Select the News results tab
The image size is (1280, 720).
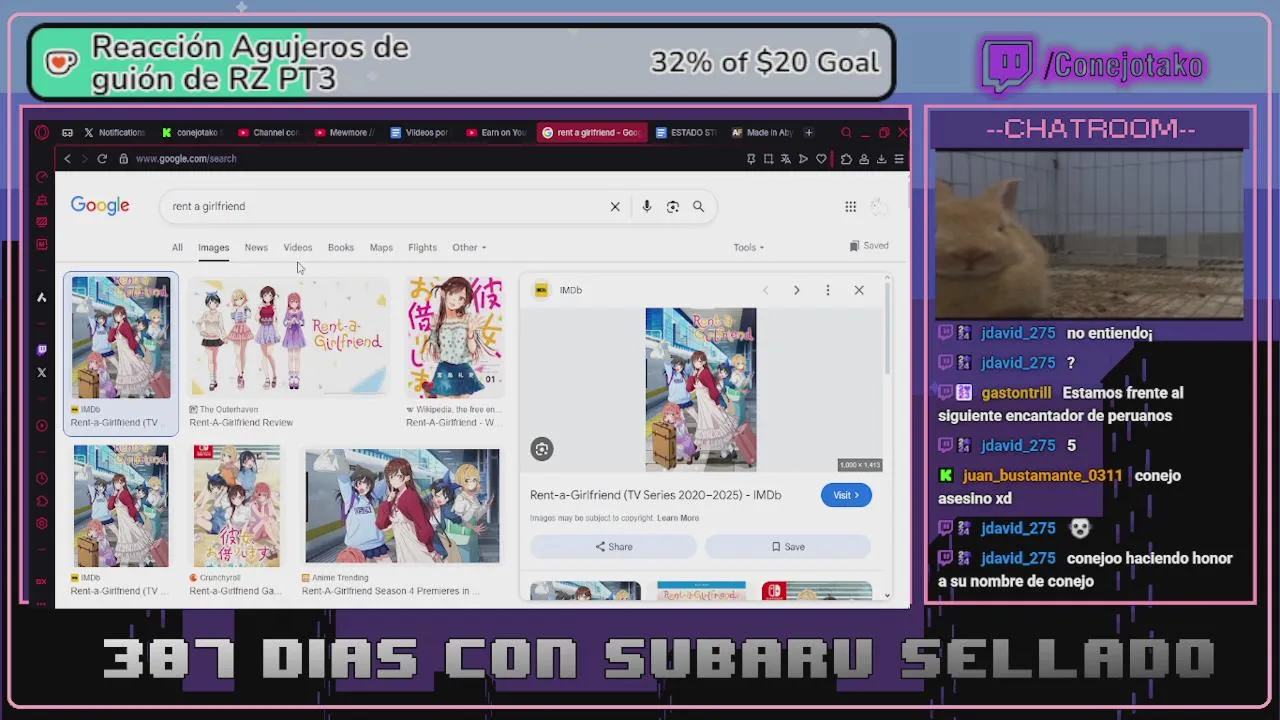tap(256, 247)
